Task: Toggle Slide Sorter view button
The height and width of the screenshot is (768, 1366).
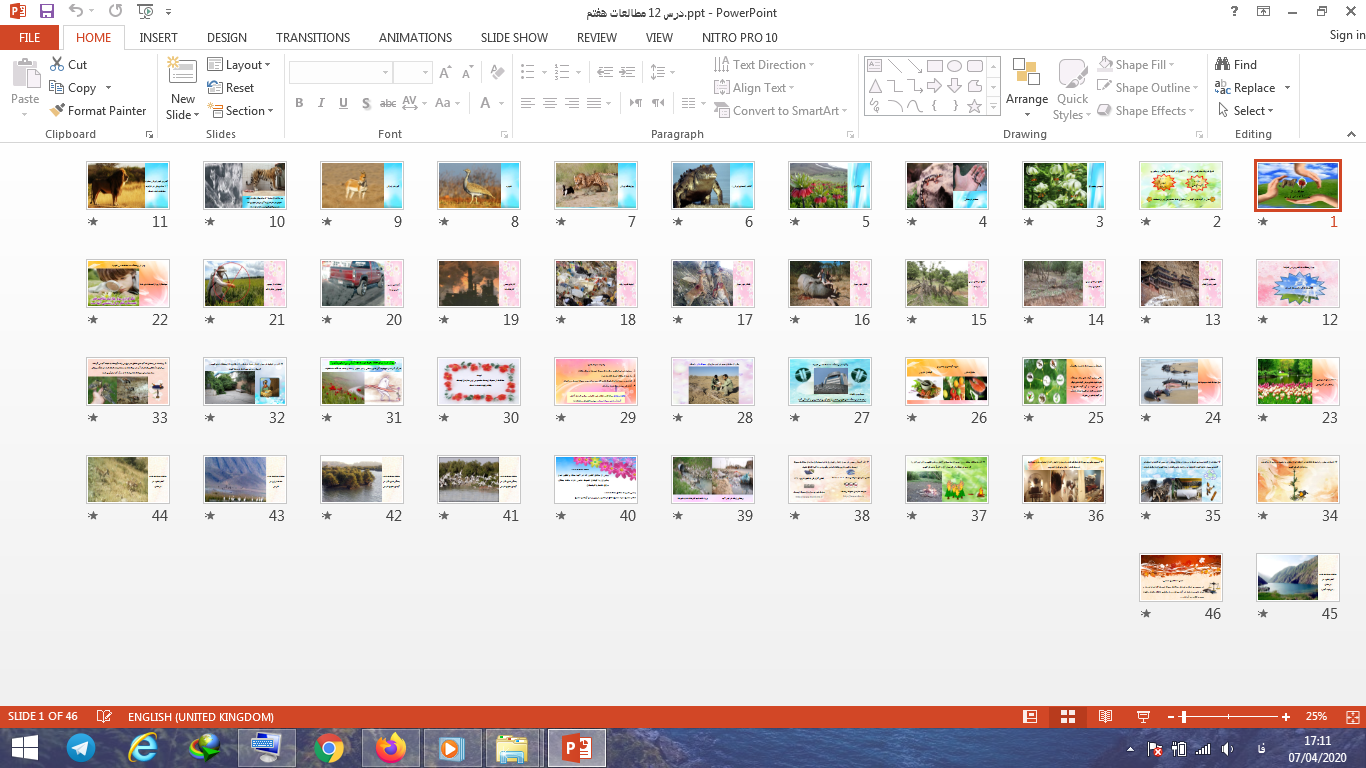Action: [1067, 717]
